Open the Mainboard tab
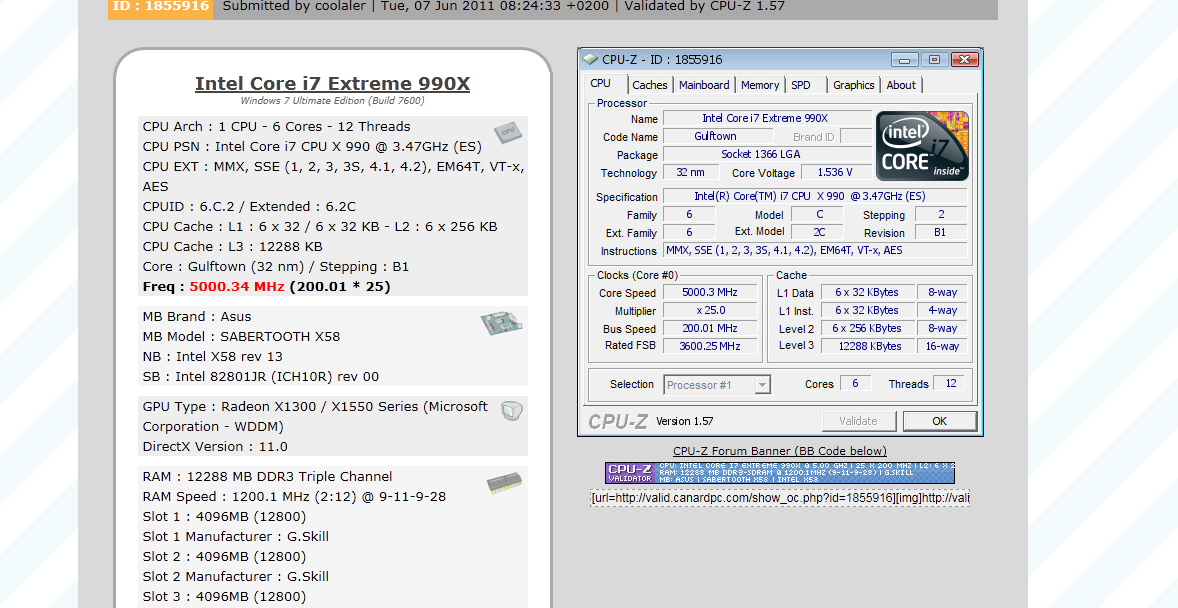Screen dimensions: 1178x608 pyautogui.click(x=704, y=85)
